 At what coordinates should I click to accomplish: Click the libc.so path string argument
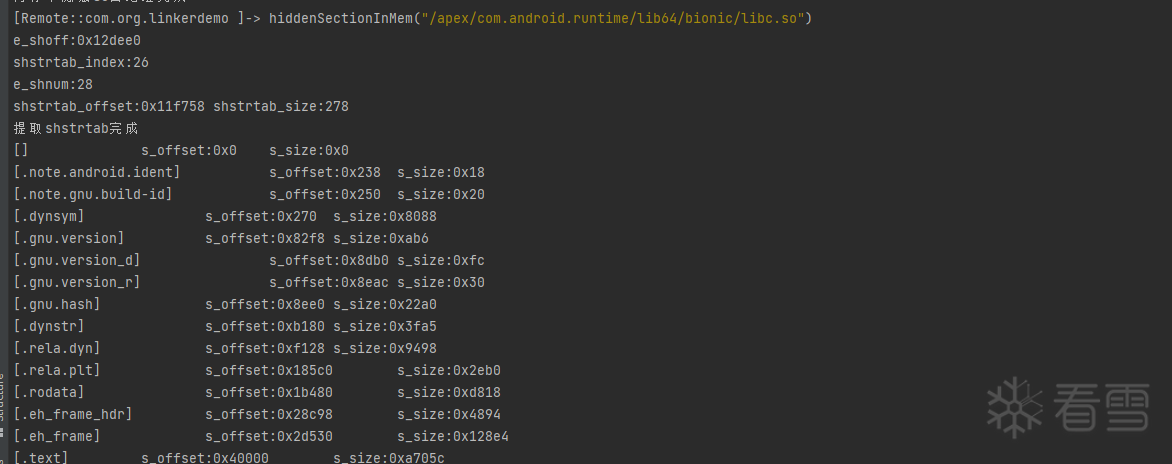[617, 19]
